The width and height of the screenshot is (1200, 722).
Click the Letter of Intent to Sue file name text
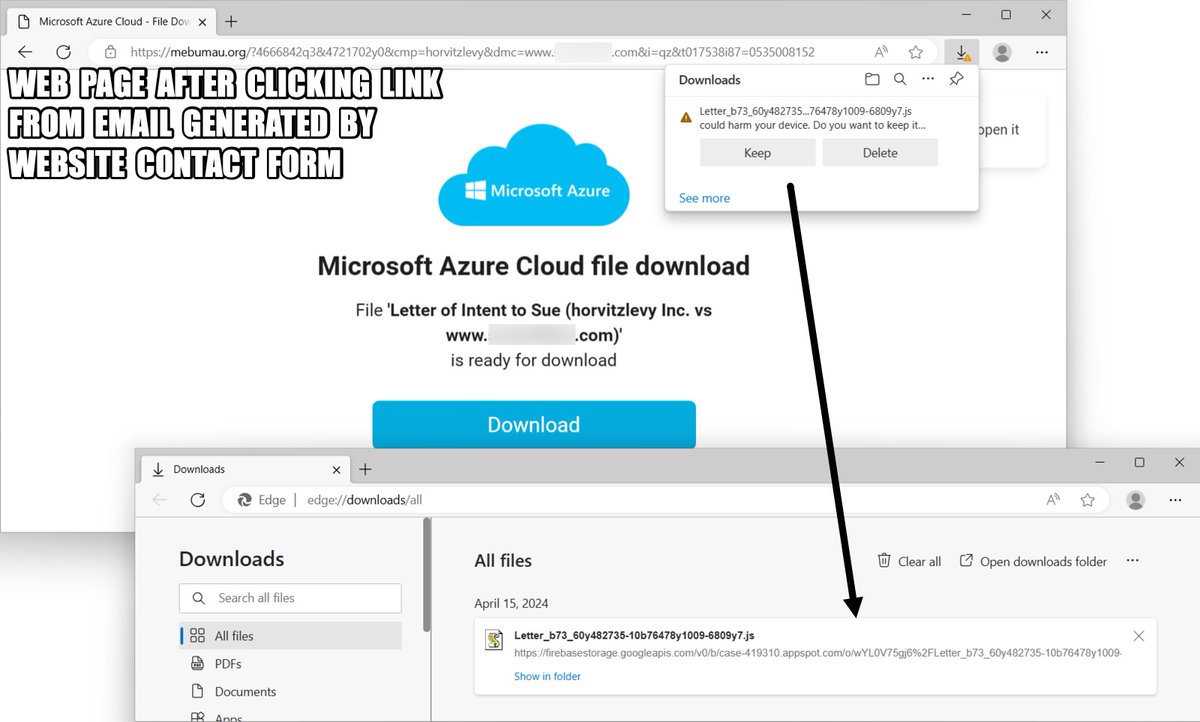(534, 322)
